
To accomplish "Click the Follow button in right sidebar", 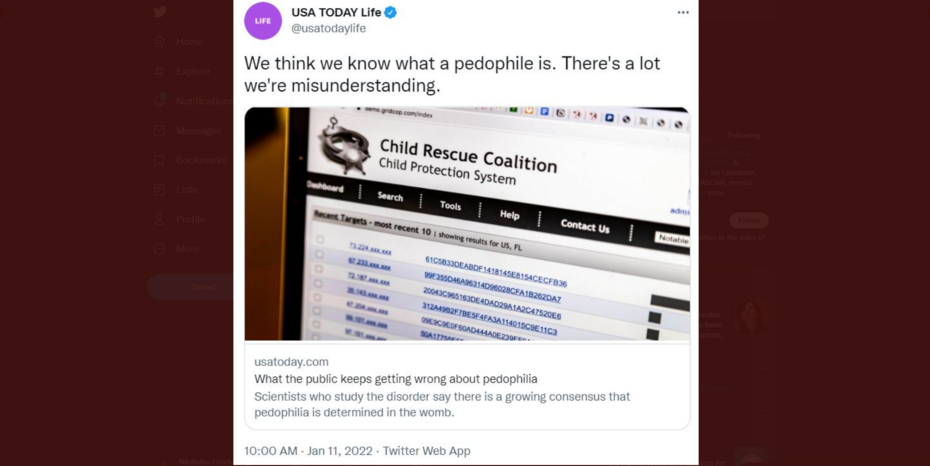I will click(x=748, y=220).
